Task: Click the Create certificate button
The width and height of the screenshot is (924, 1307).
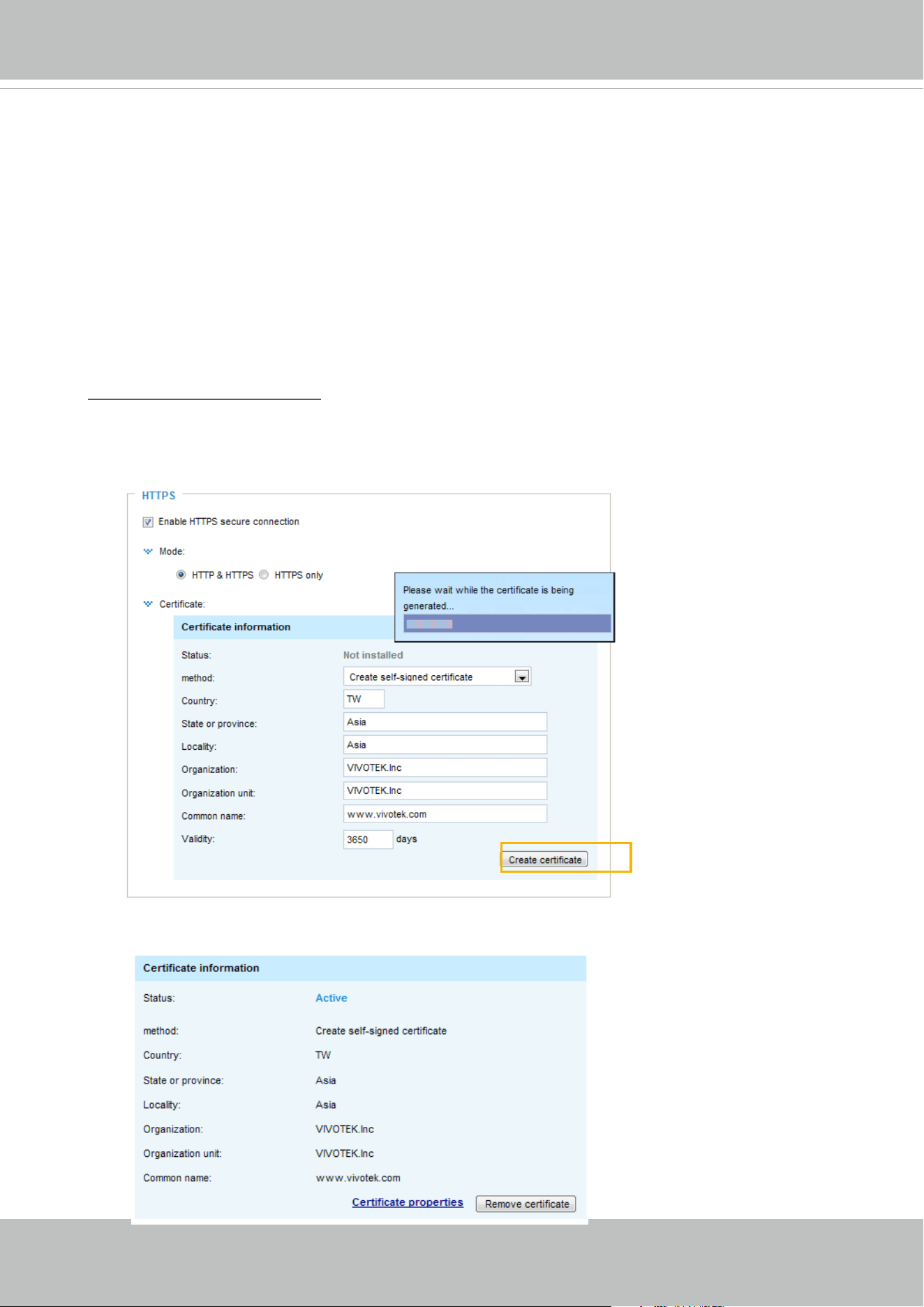Action: click(x=545, y=859)
